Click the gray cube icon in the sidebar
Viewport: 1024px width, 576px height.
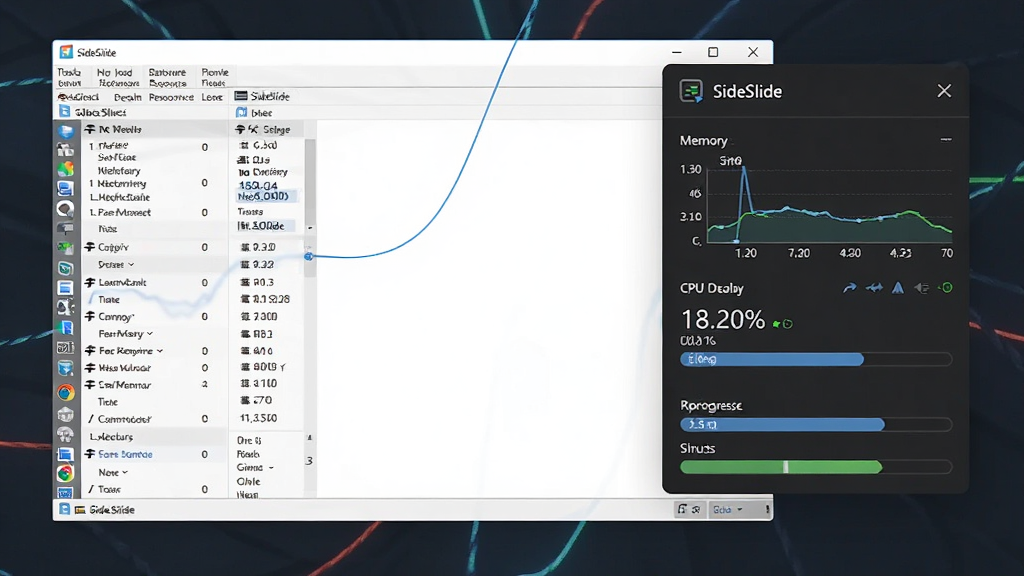point(65,414)
